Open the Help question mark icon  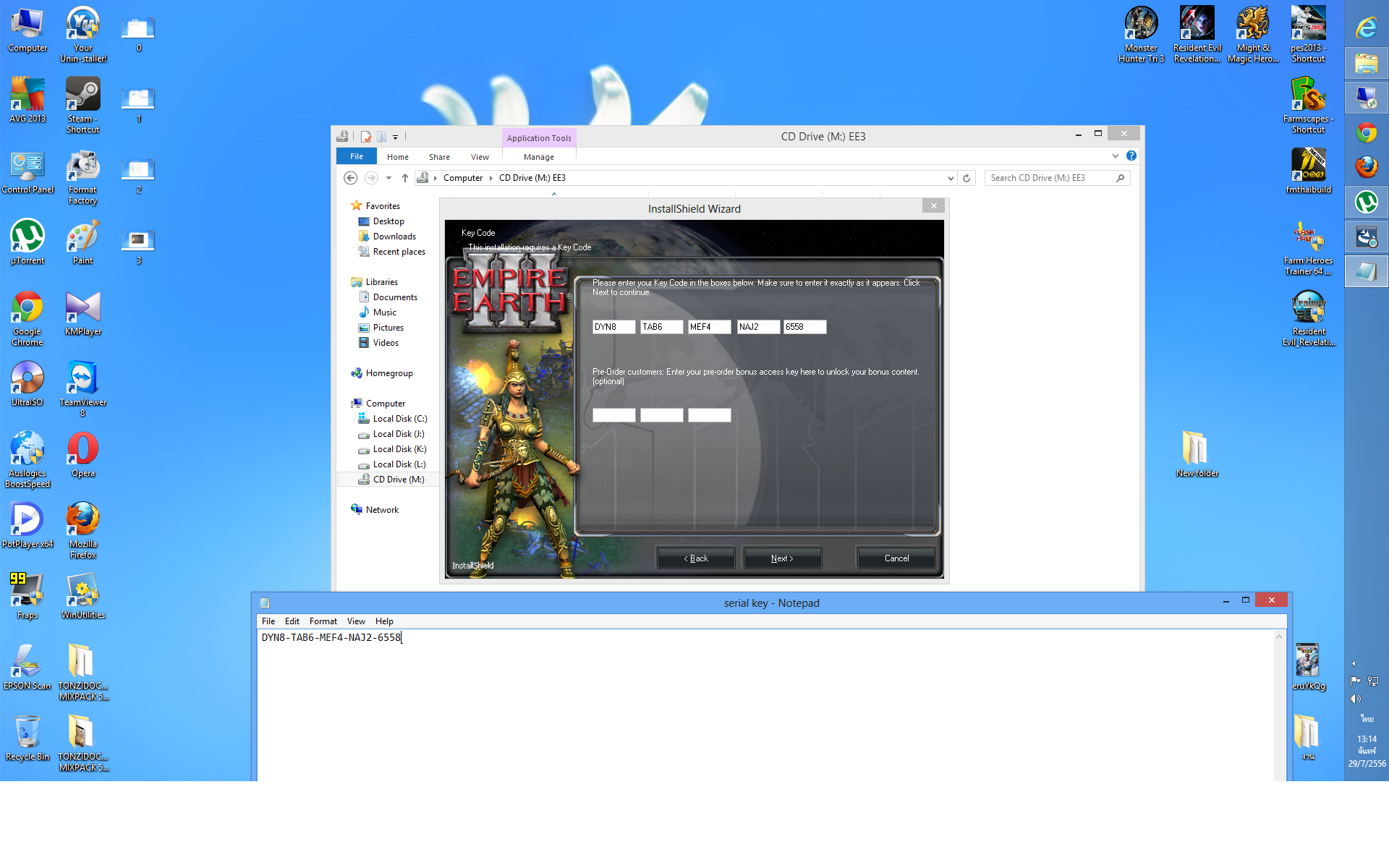pos(1131,156)
